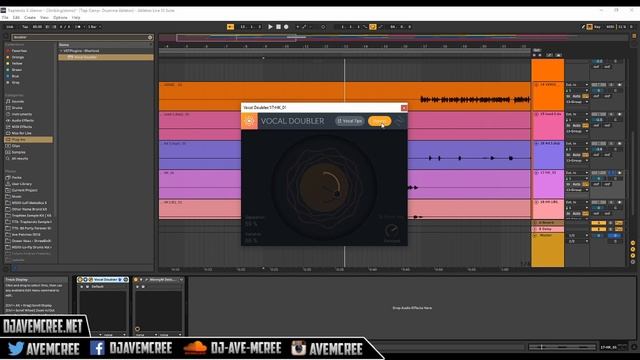Click the Vocal Doubler central dial
640x360 pixels.
coord(324,187)
